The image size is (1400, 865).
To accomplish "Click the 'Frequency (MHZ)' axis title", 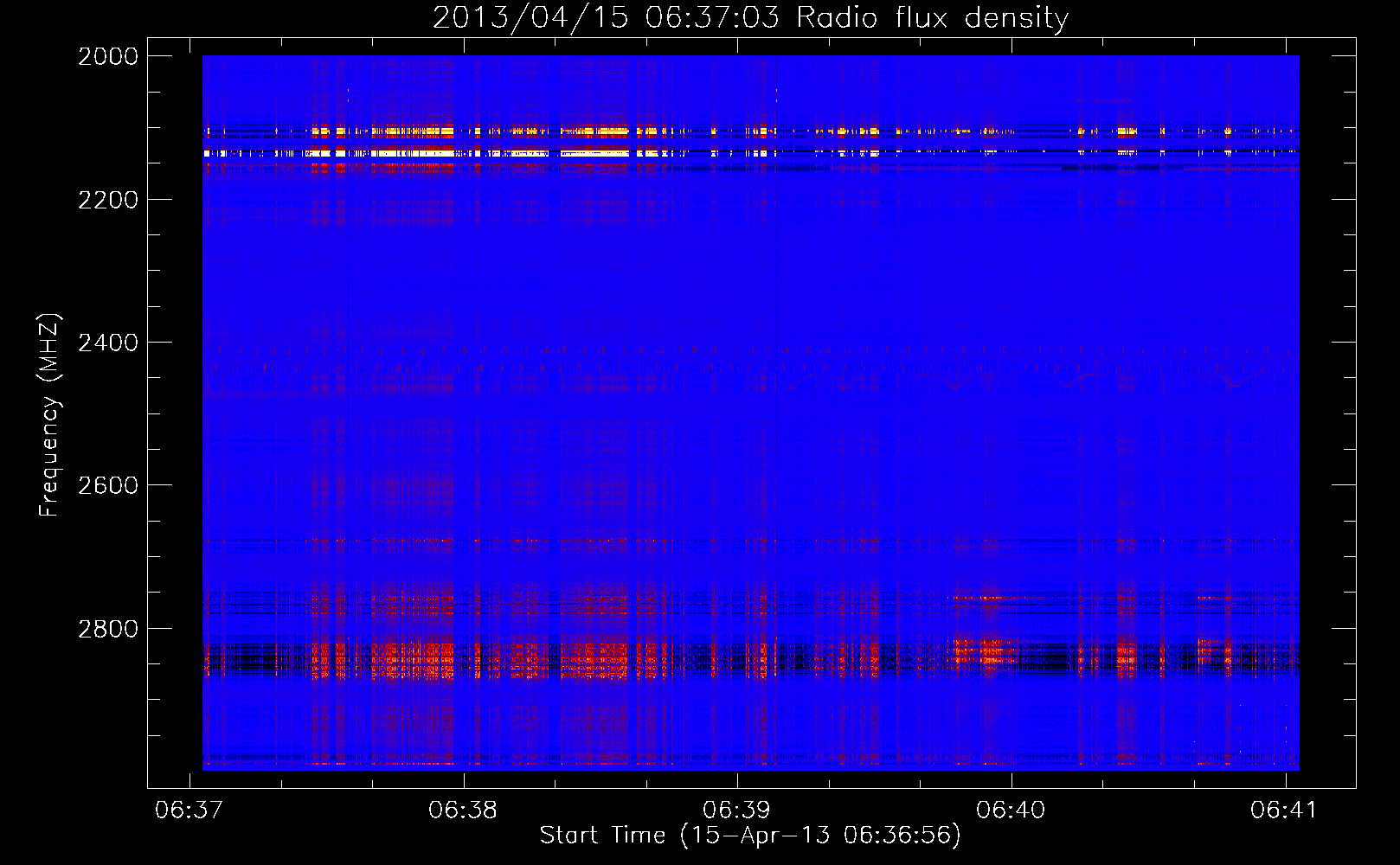I will click(50, 415).
